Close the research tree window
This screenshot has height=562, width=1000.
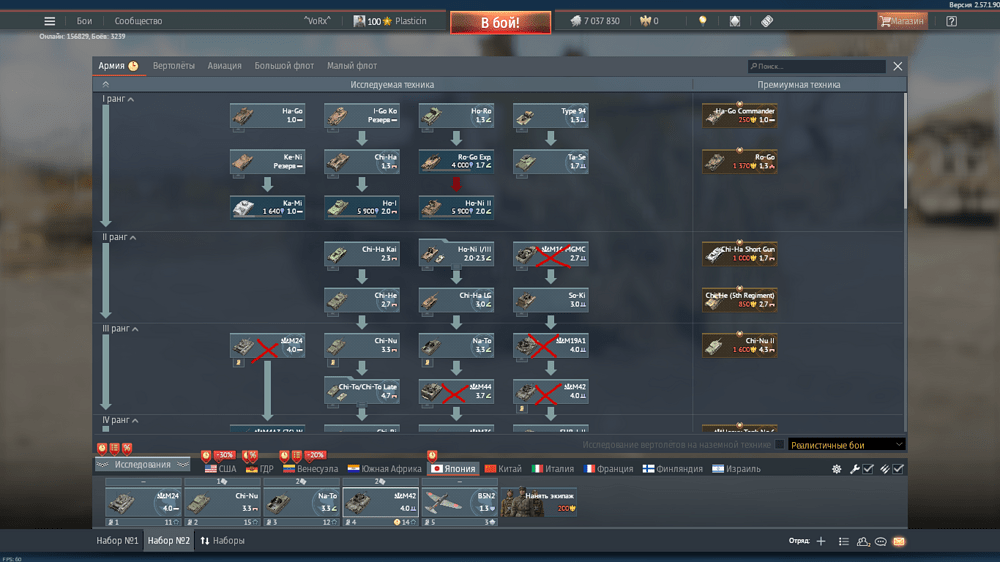pos(897,66)
